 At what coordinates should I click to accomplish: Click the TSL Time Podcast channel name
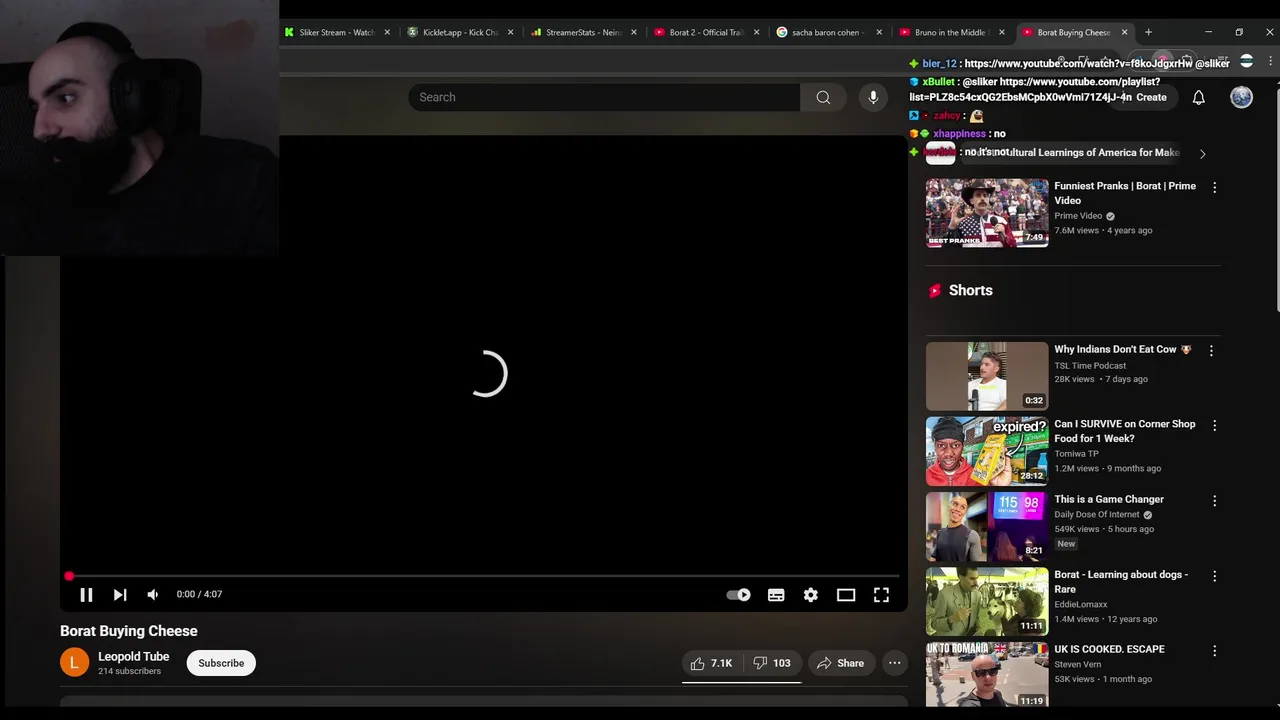click(x=1090, y=366)
